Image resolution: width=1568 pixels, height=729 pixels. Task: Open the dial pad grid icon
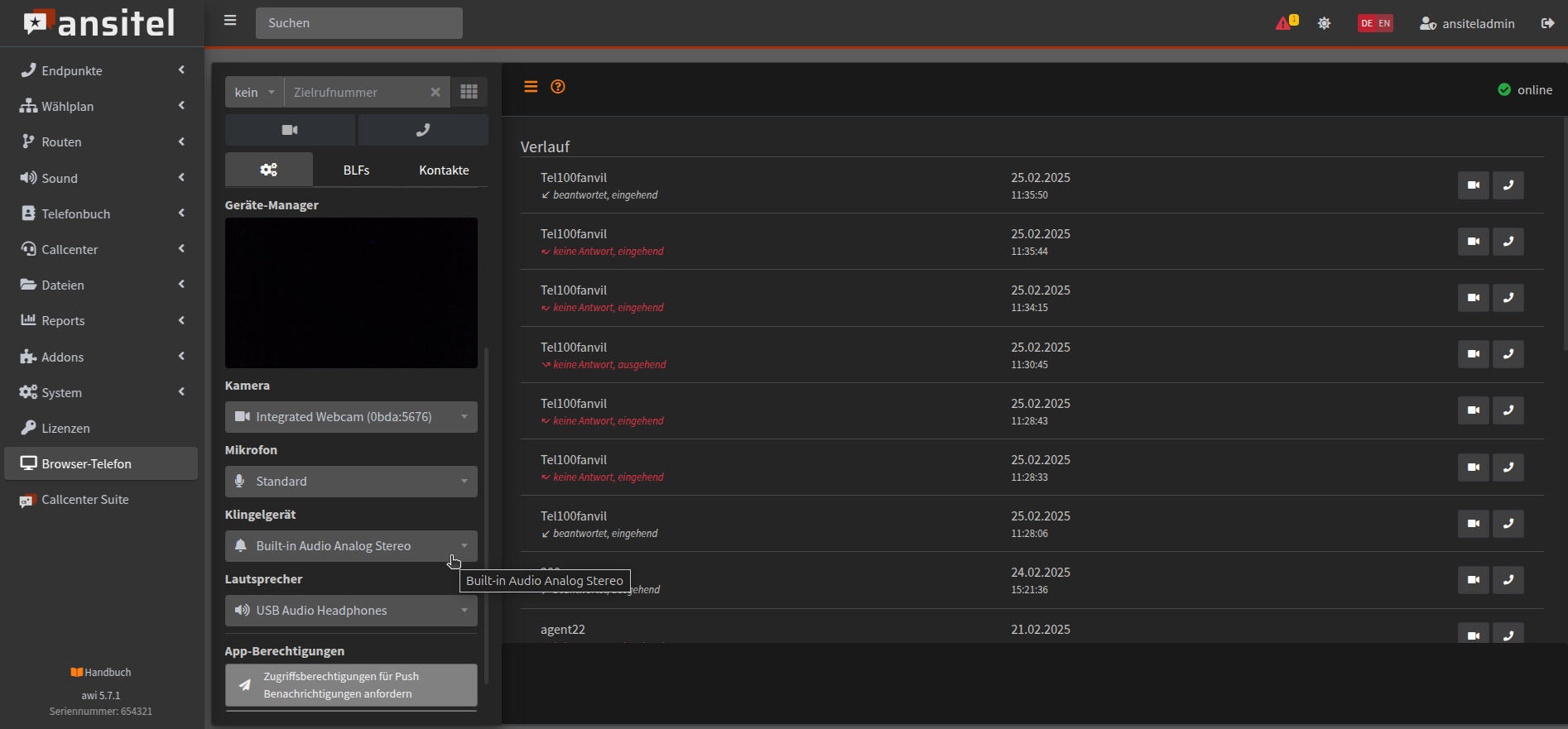click(469, 92)
